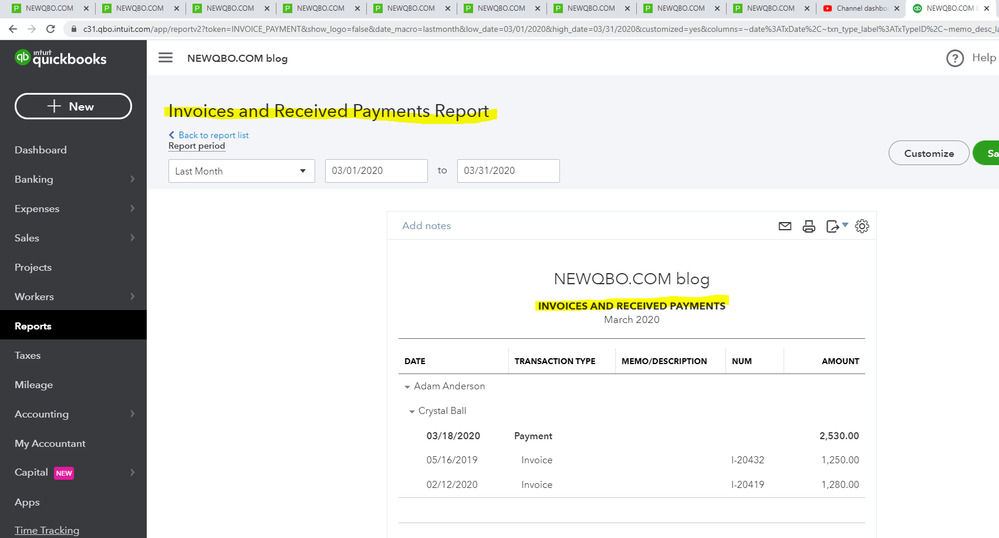The height and width of the screenshot is (538, 999).
Task: Click TRANSACTION TYPE column header
Action: pos(555,361)
